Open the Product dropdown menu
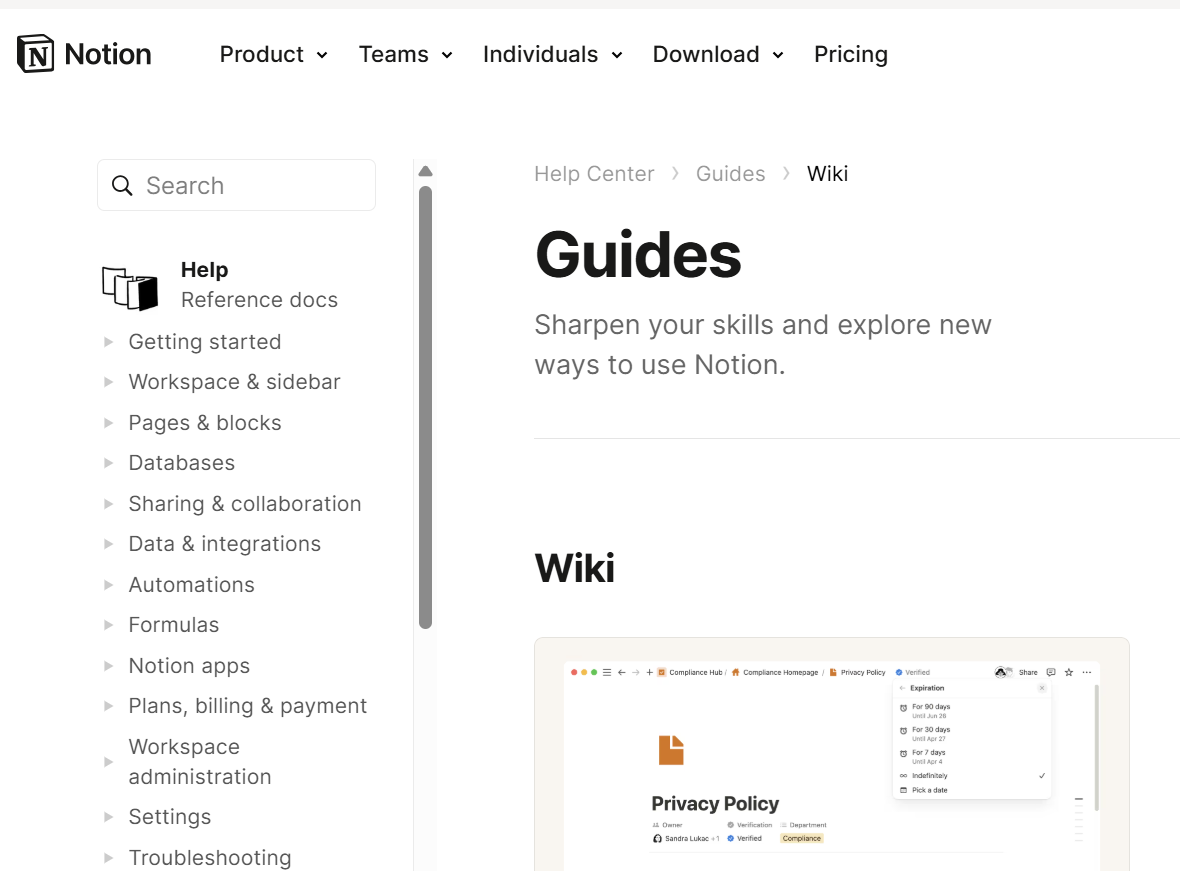Screen dimensions: 1180x871 click(x=274, y=54)
